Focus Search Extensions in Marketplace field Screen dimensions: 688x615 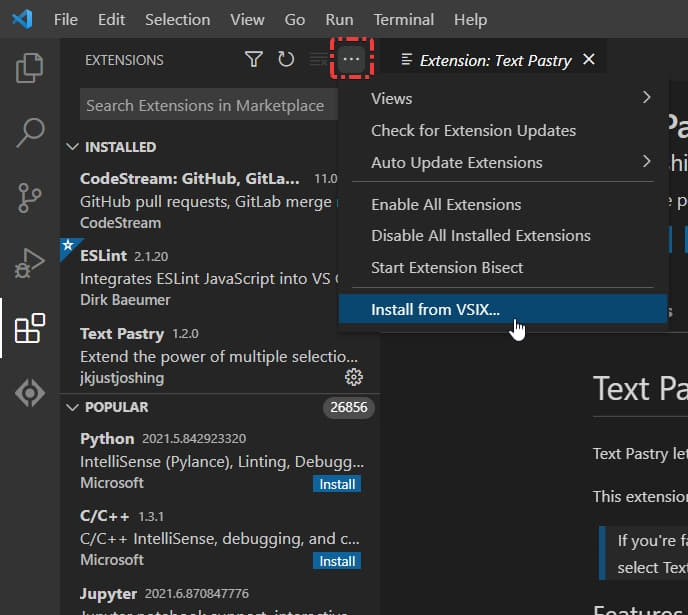tap(209, 105)
